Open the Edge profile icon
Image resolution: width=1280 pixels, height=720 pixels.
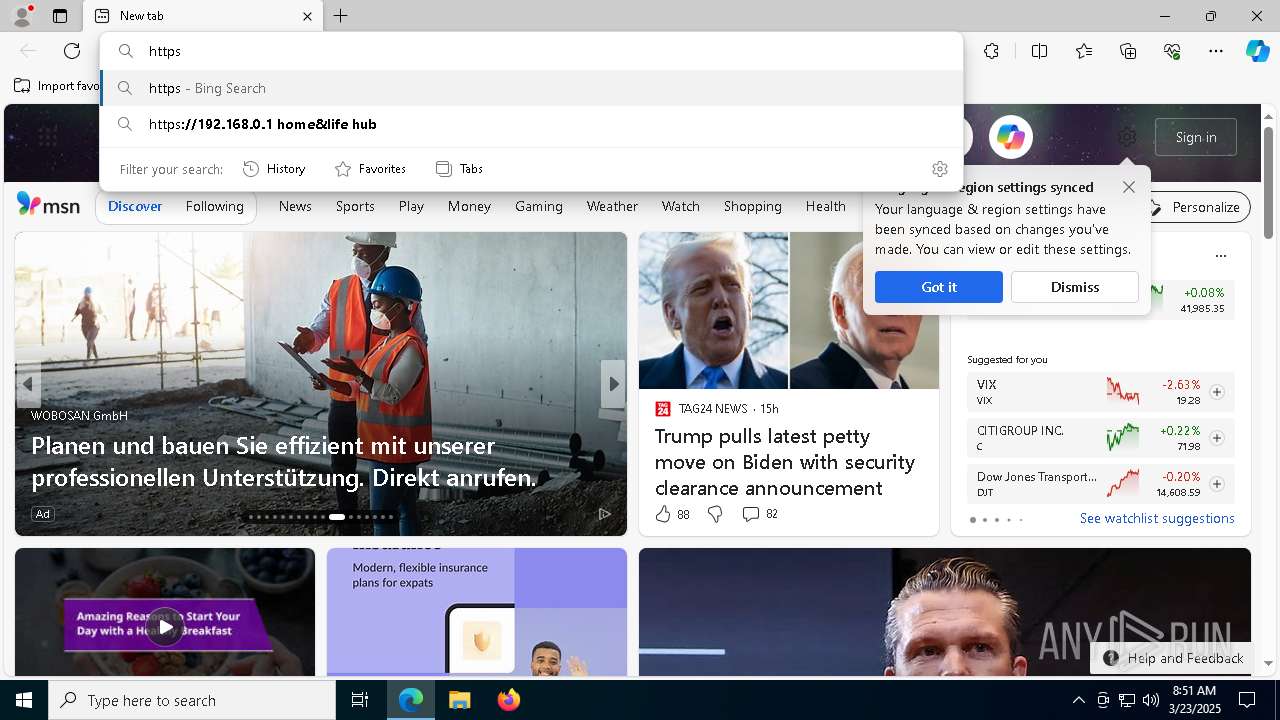point(21,16)
